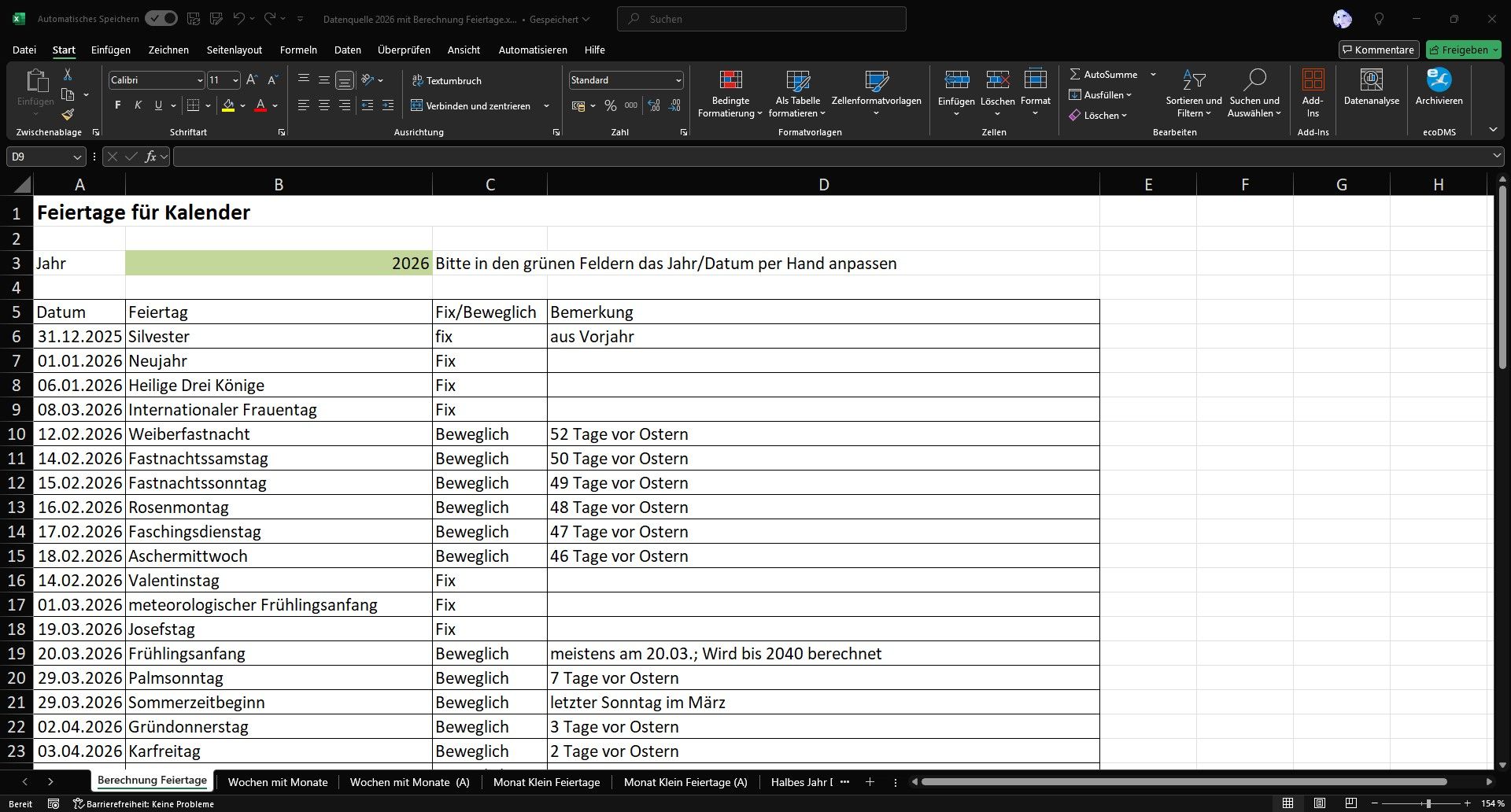1511x812 pixels.
Task: Switch to the Wochen mit Monate sheet
Action: point(277,782)
